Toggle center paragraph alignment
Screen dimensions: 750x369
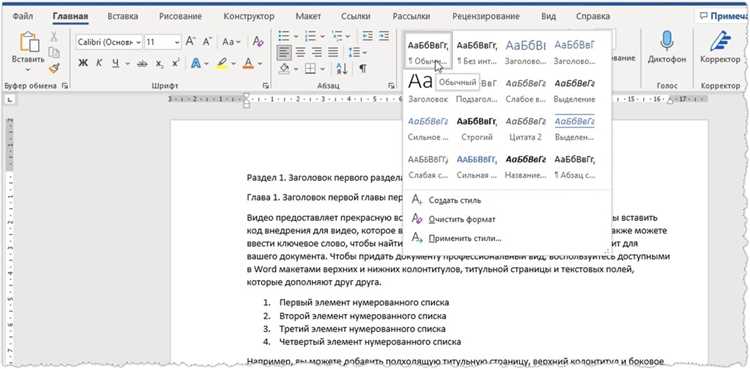pos(300,52)
